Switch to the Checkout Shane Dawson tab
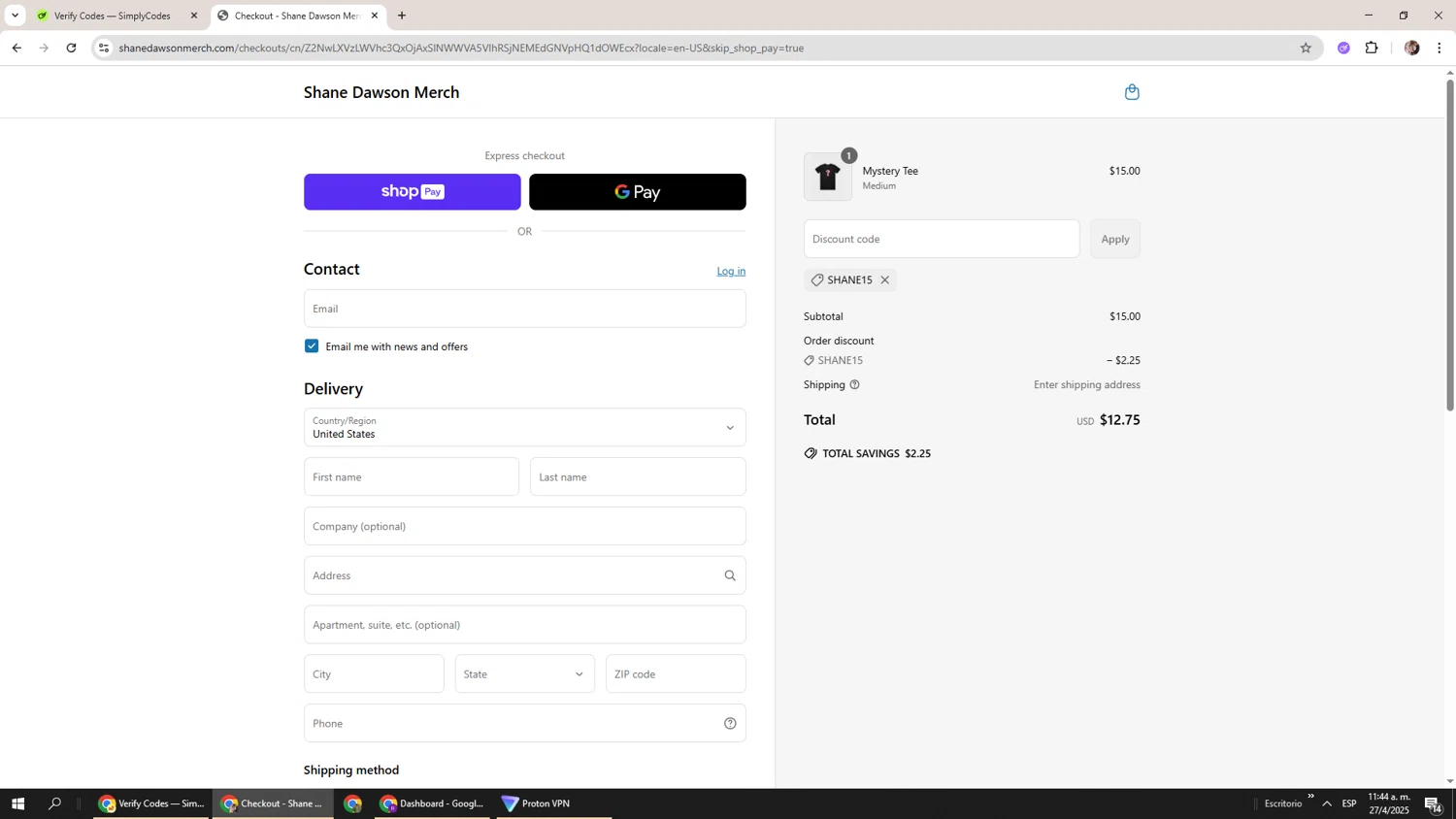This screenshot has width=1456, height=819. [296, 16]
